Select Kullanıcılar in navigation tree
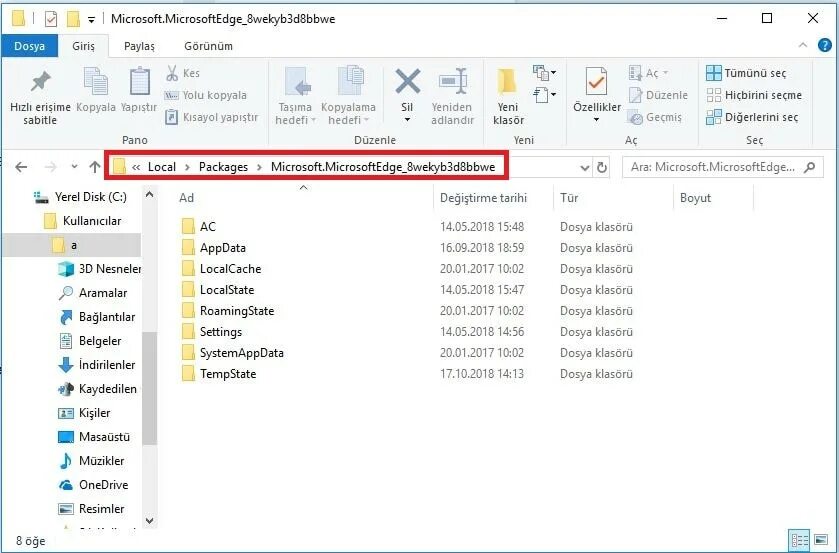Viewport: 839px width, 553px height. (x=82, y=221)
